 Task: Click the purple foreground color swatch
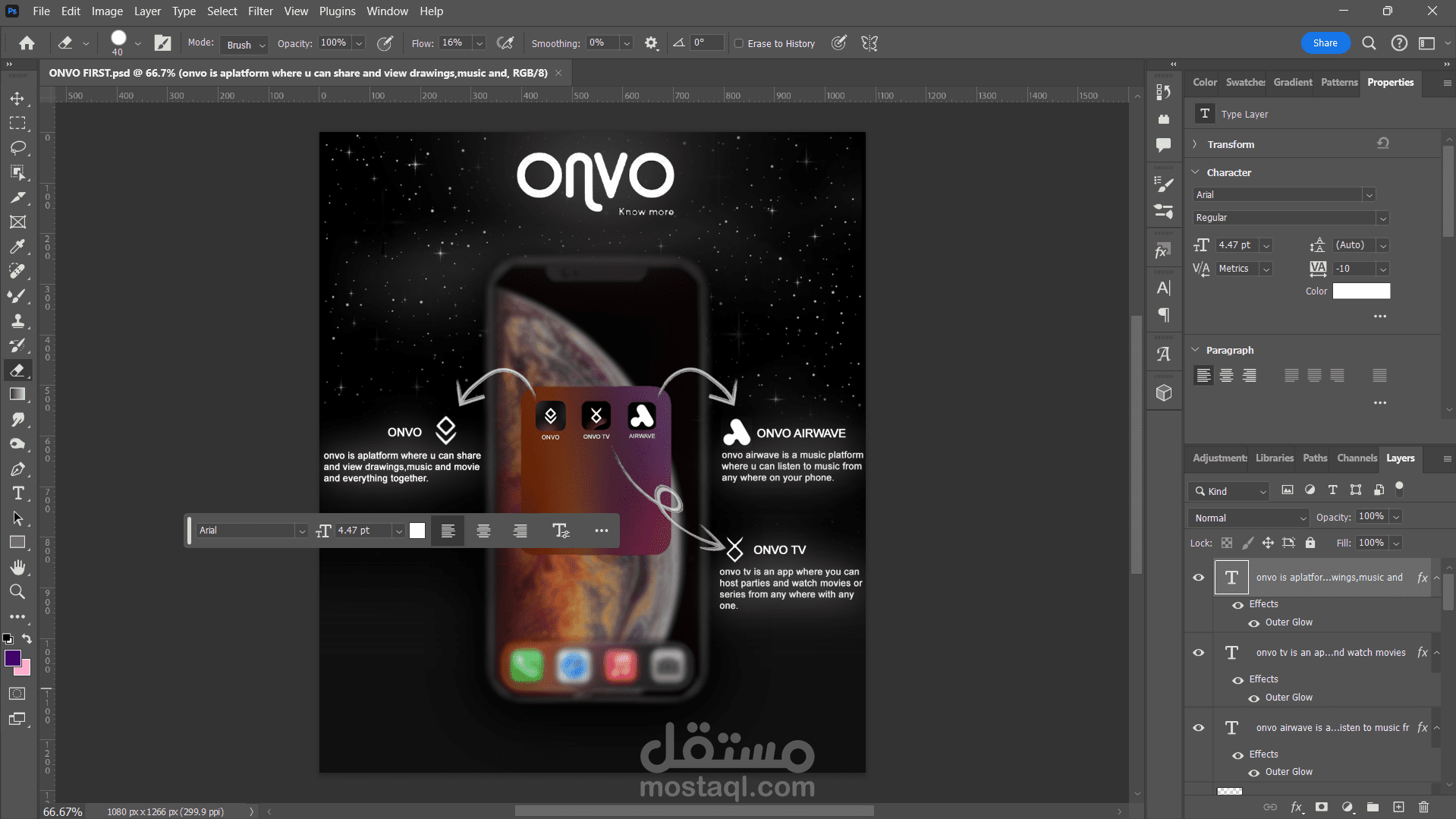tap(13, 658)
